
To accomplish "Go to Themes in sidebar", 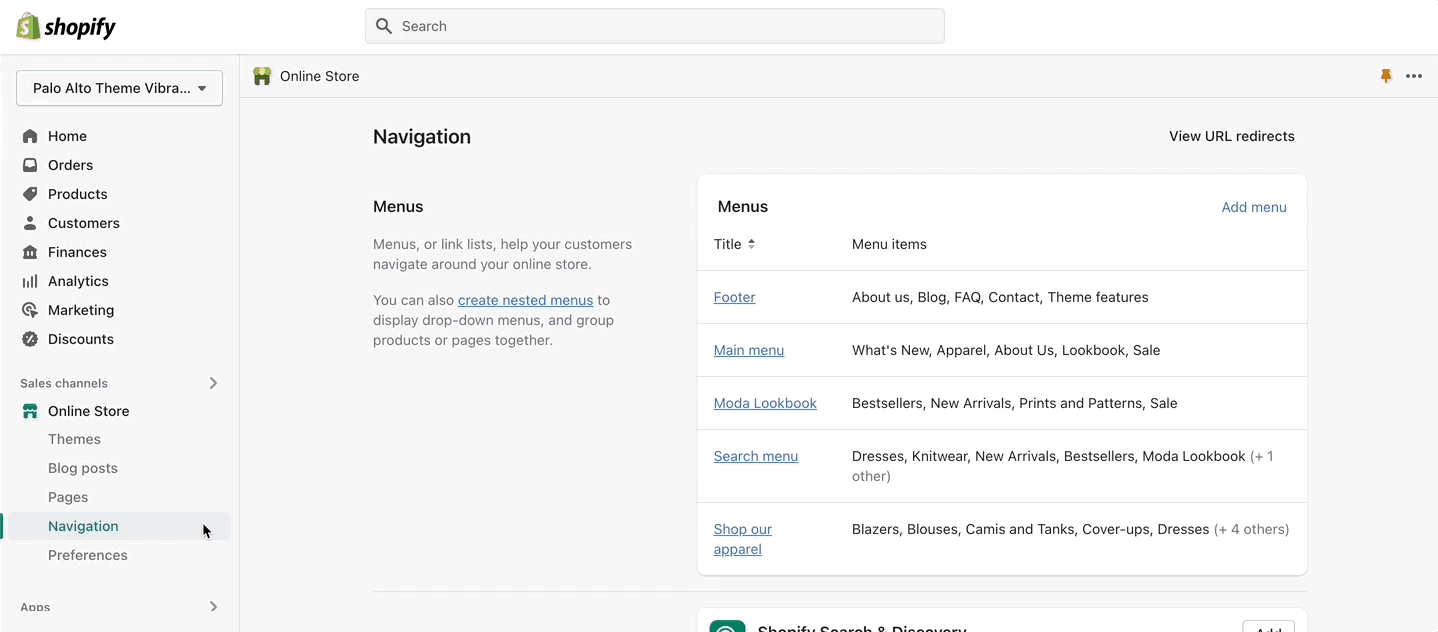I will pyautogui.click(x=74, y=439).
